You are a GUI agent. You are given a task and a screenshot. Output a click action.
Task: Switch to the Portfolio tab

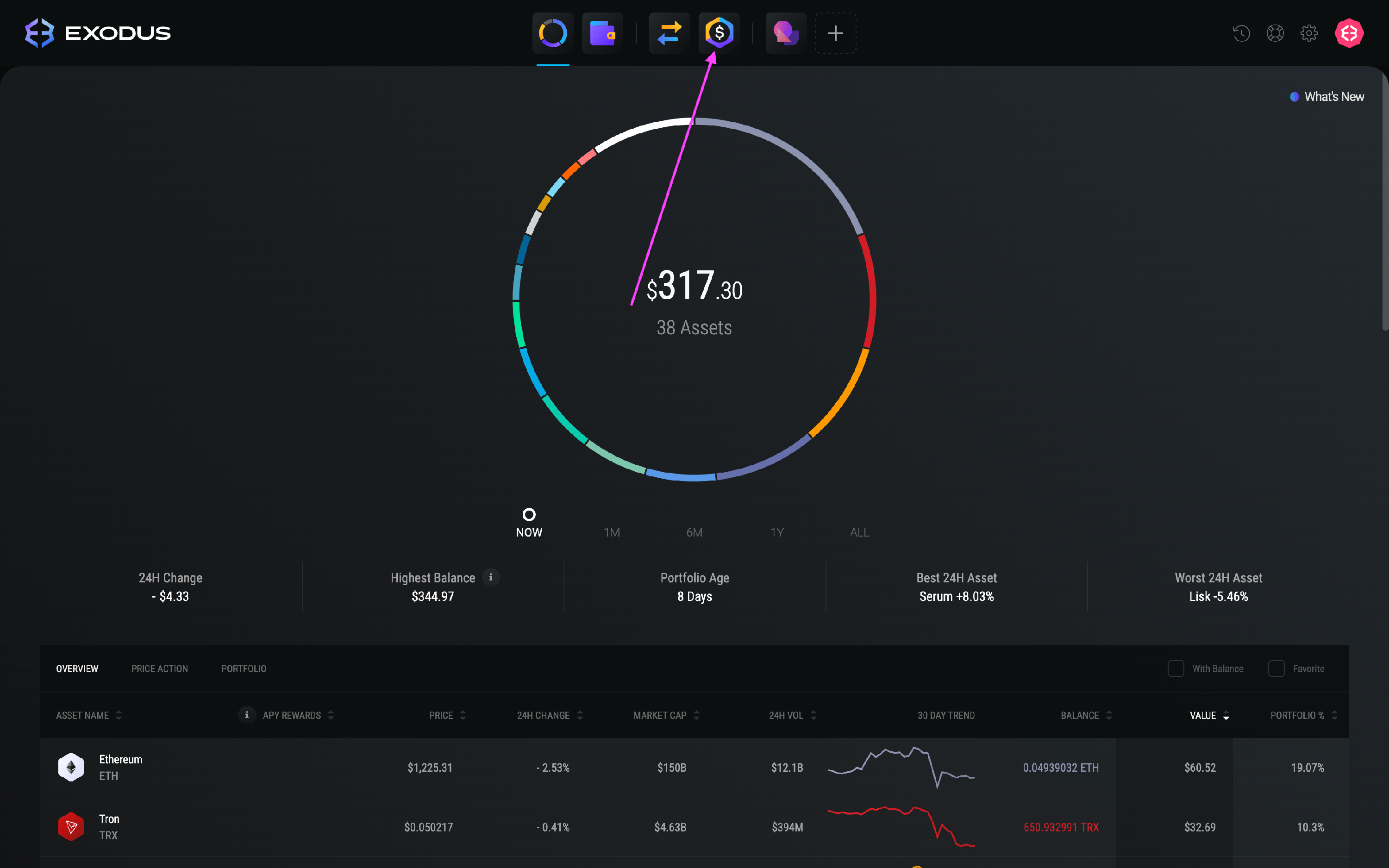coord(244,669)
